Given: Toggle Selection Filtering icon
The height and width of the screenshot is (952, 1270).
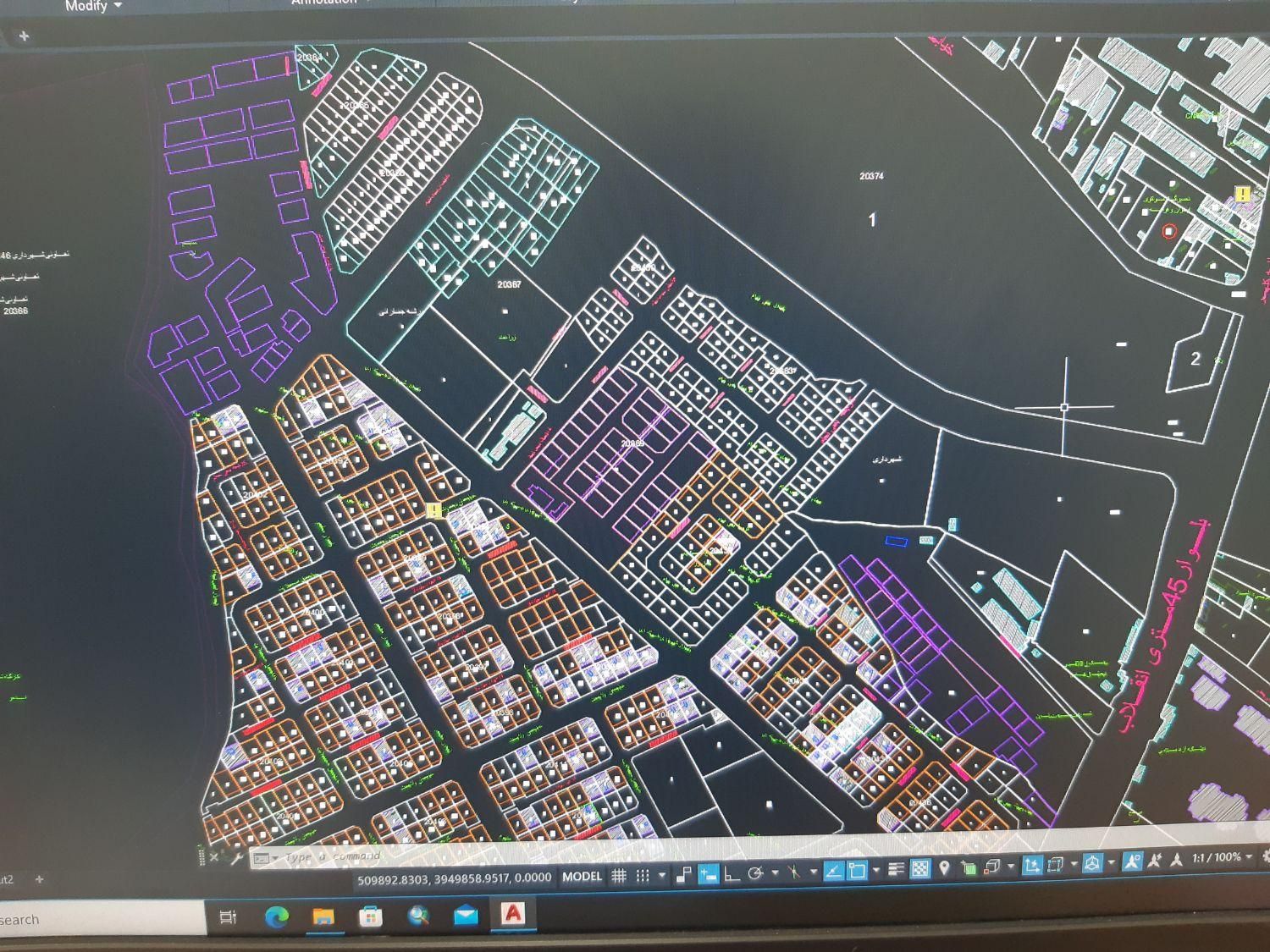Looking at the screenshot, I should pos(1055,865).
